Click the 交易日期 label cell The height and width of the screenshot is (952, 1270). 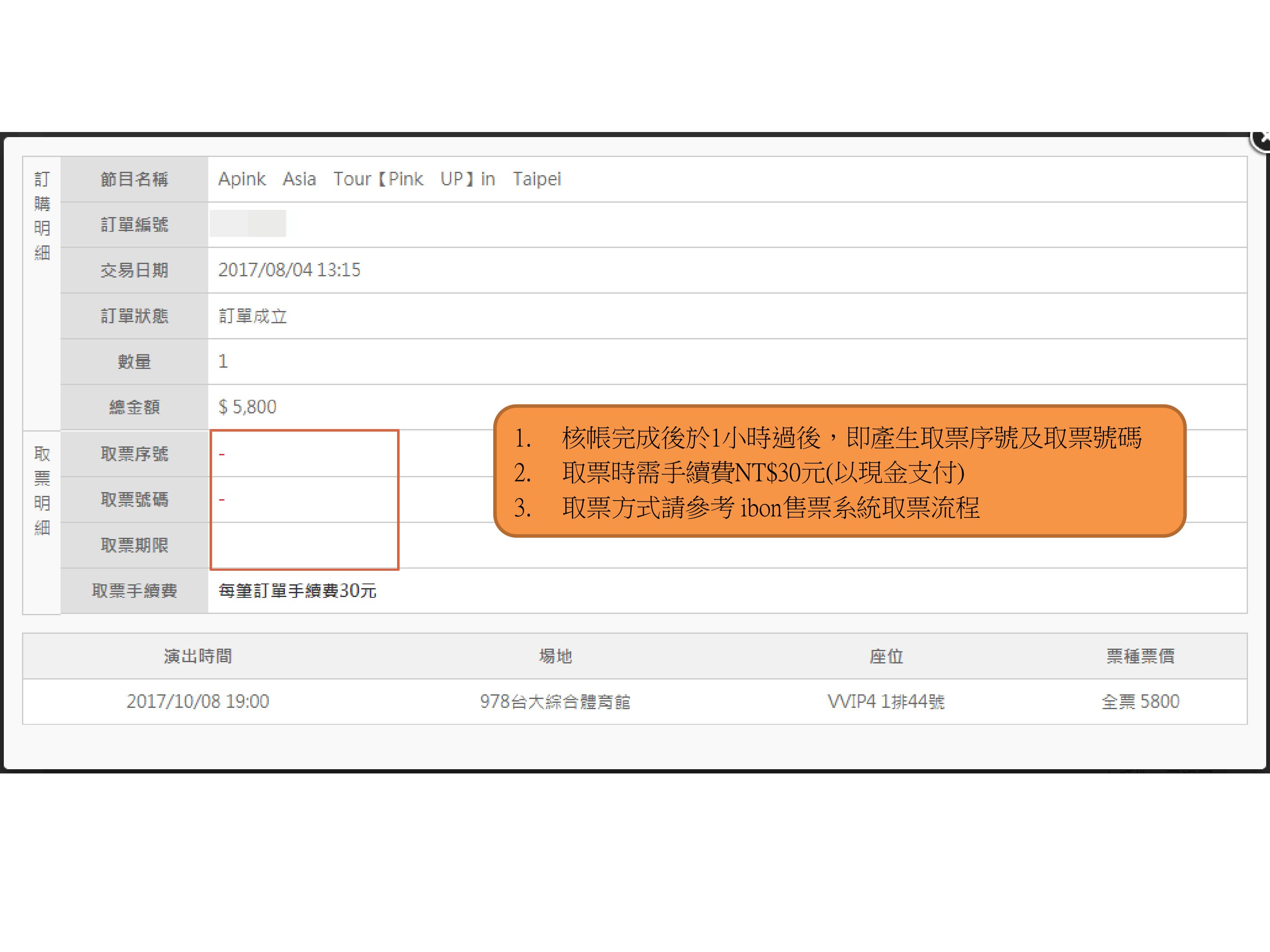134,270
